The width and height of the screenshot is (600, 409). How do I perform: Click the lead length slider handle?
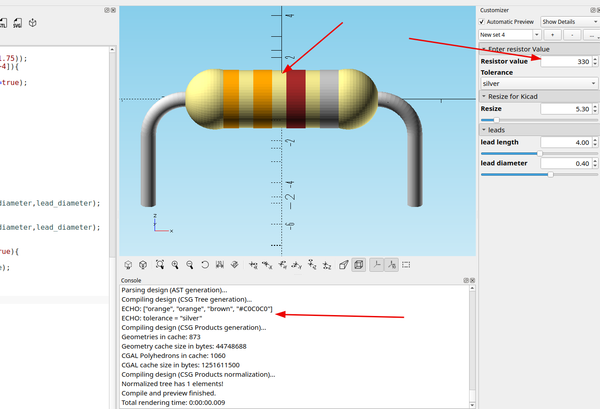[x=540, y=153]
